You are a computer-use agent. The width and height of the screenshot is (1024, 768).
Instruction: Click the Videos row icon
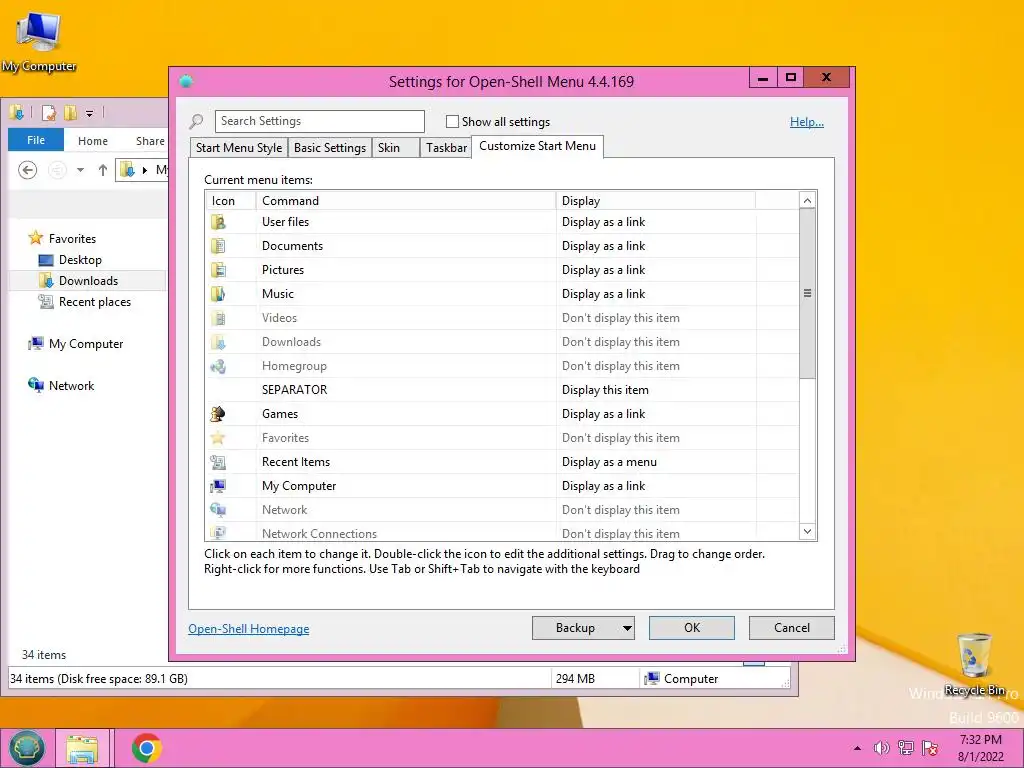(x=218, y=318)
